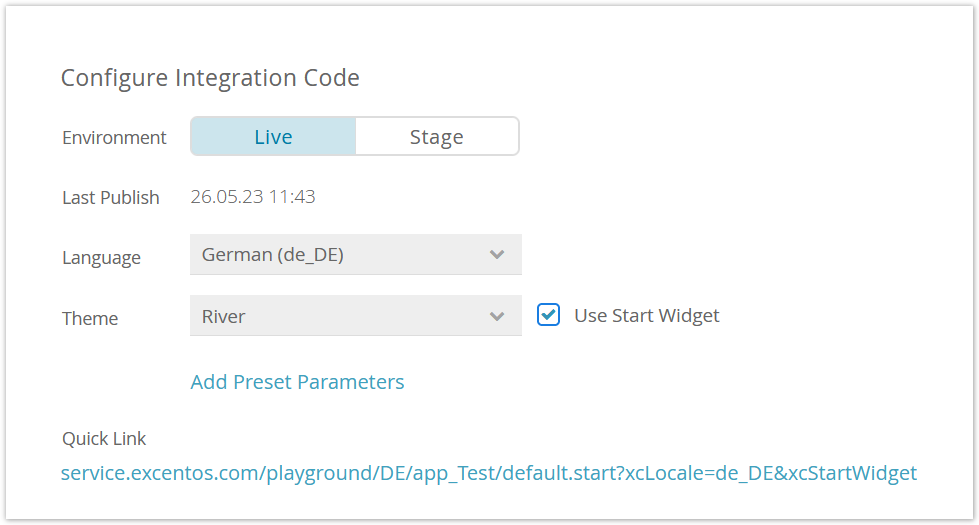Click the blue checkmark icon beside Theme
979x525 pixels.
tap(548, 315)
